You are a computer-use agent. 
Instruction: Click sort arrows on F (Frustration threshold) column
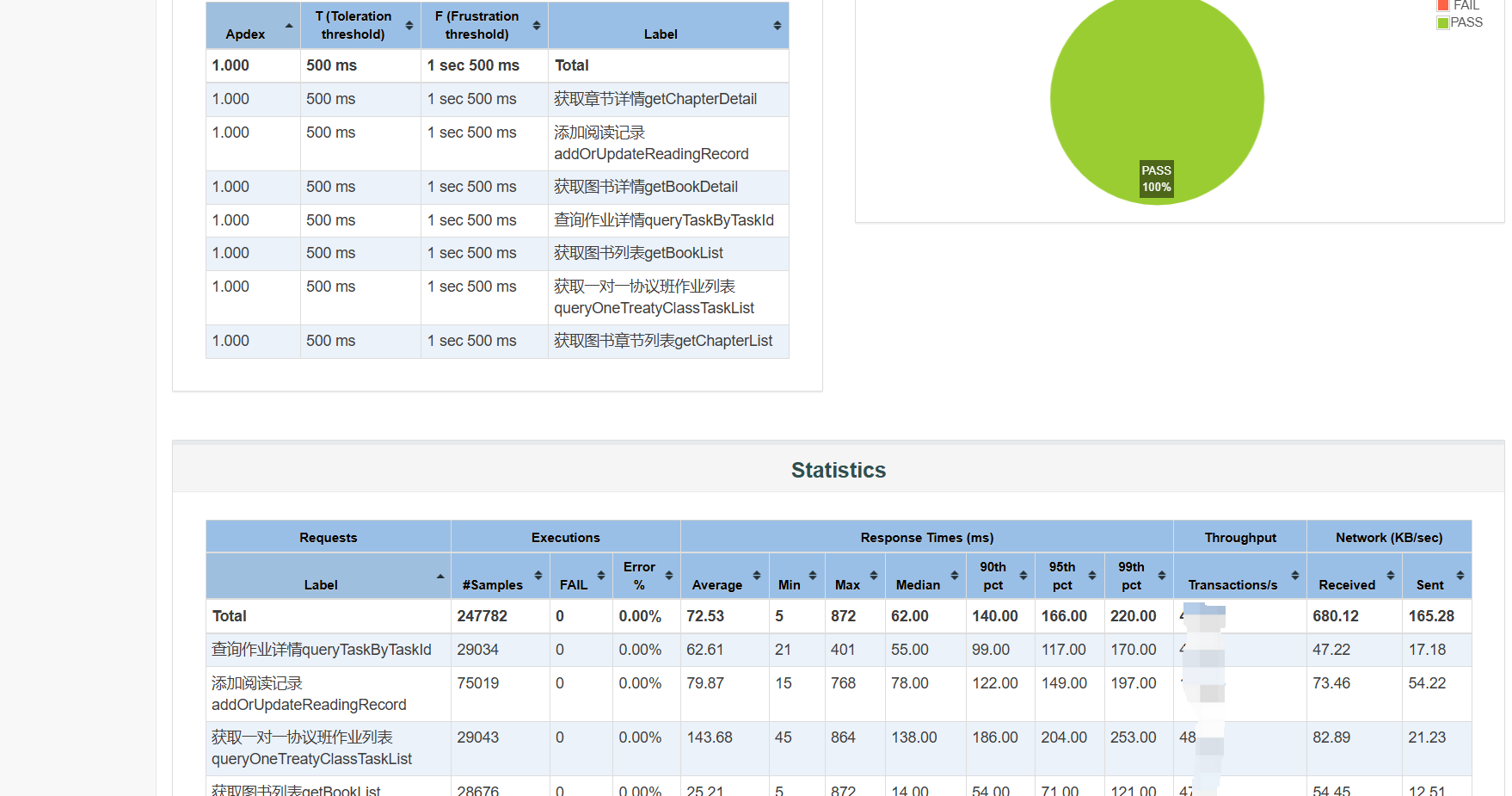(537, 26)
